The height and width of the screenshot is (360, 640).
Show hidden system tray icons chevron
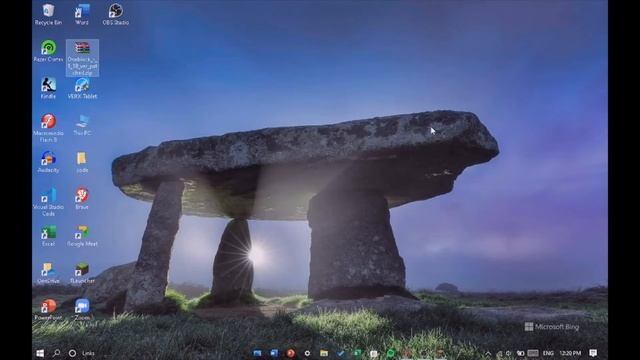[488, 353]
